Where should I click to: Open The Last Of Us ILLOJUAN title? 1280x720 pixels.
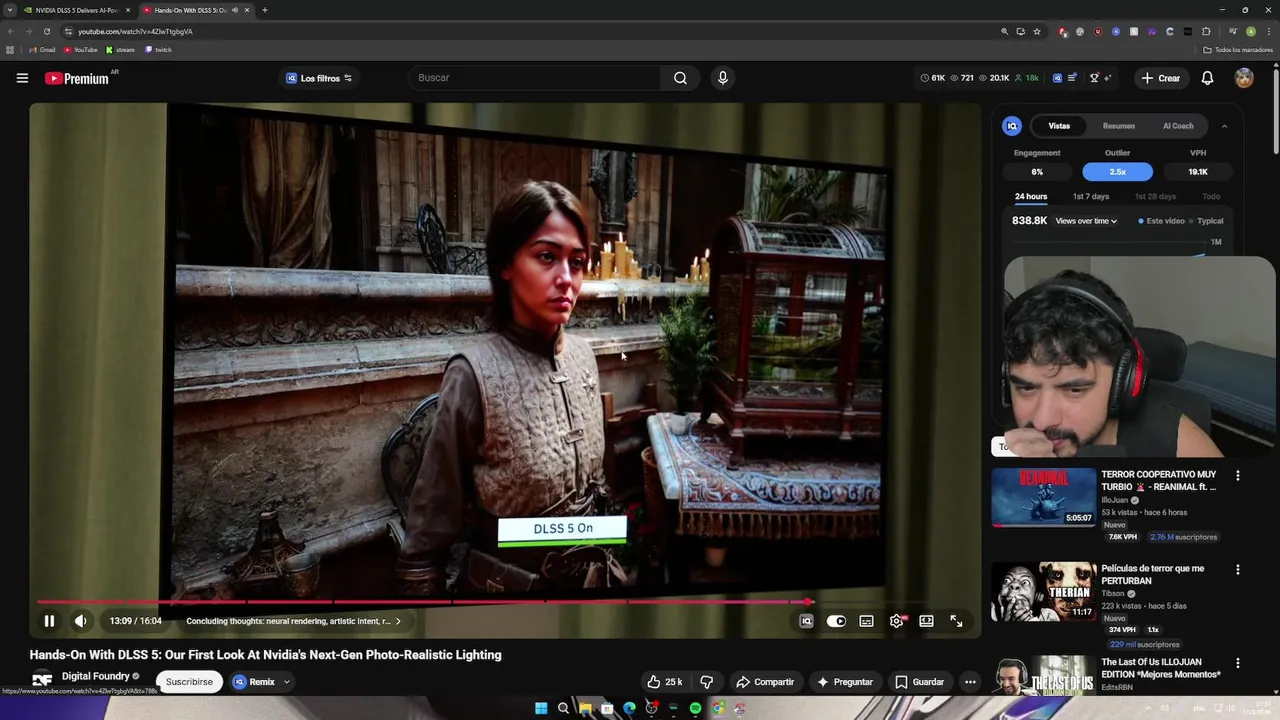pos(1160,668)
